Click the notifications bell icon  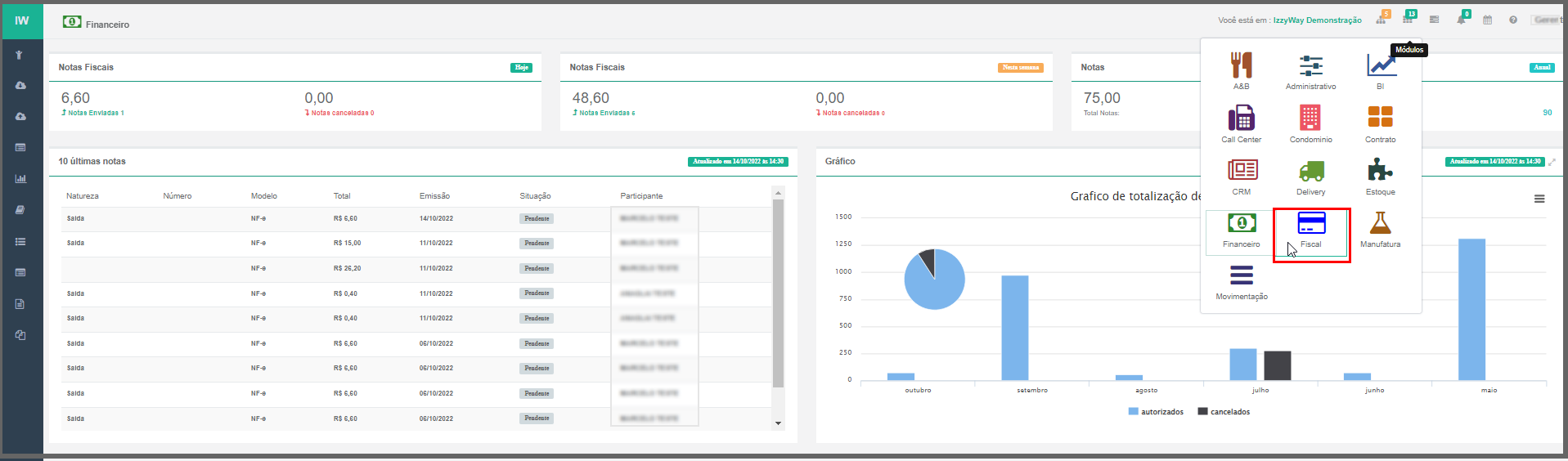1461,20
